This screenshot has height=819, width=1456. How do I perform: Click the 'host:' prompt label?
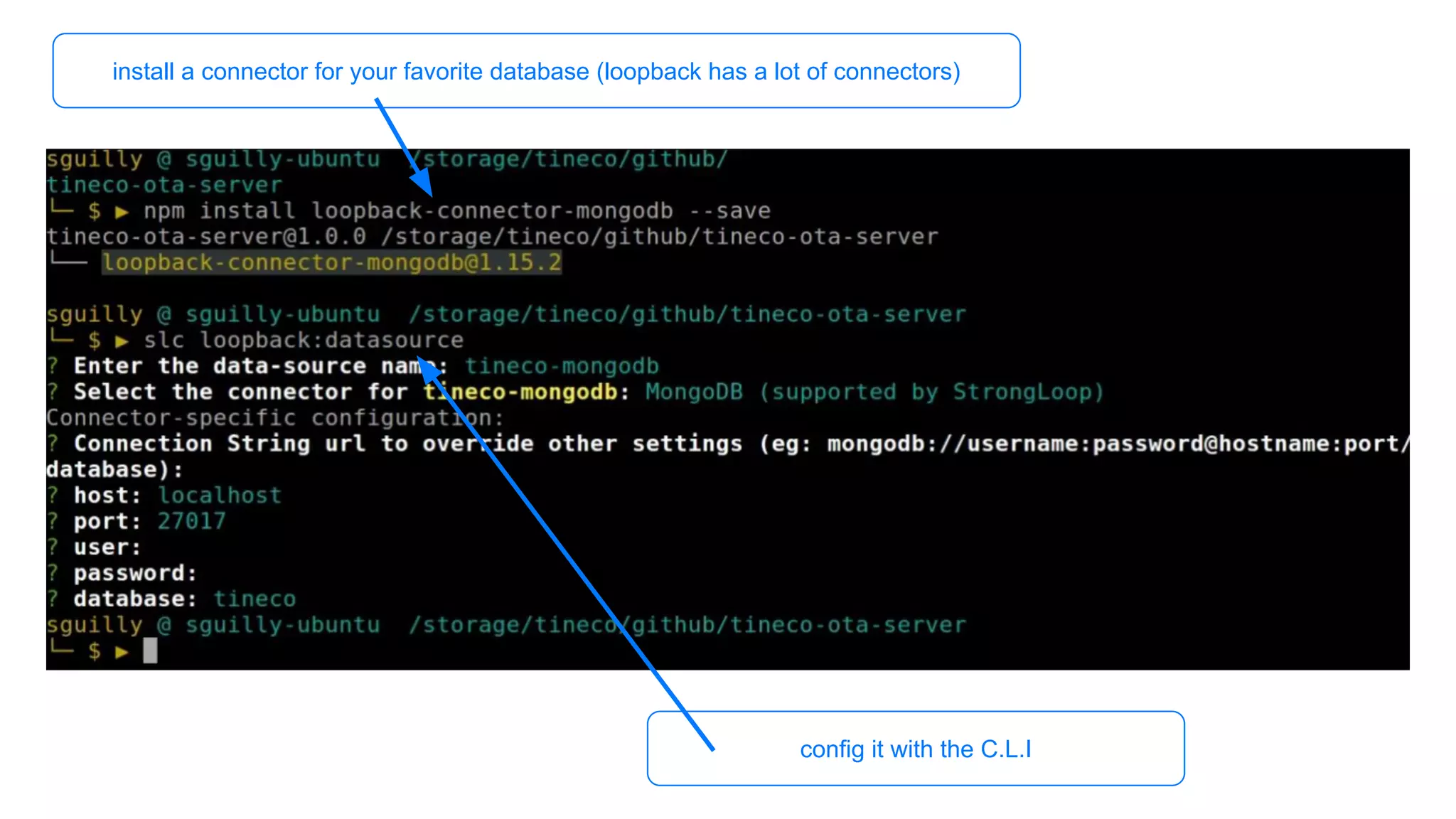pyautogui.click(x=107, y=496)
